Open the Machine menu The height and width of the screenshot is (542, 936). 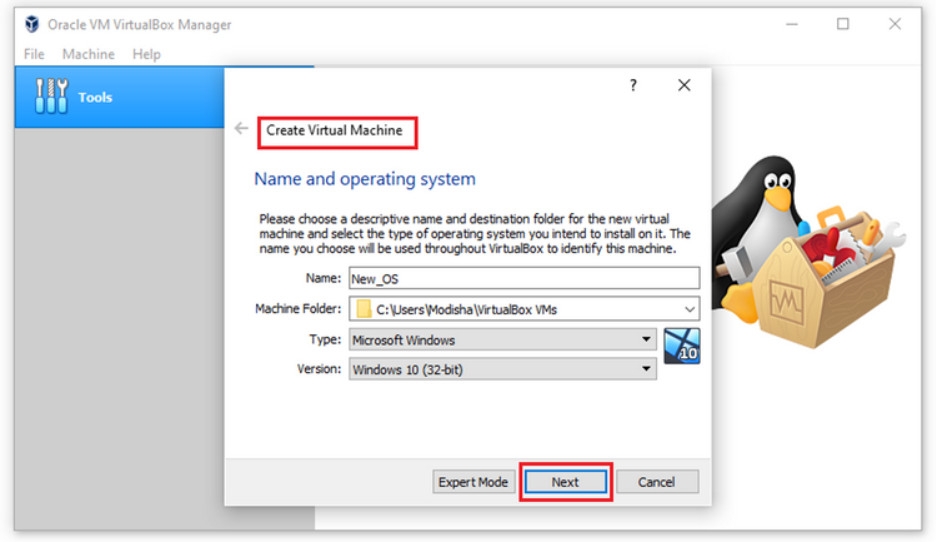(x=88, y=54)
